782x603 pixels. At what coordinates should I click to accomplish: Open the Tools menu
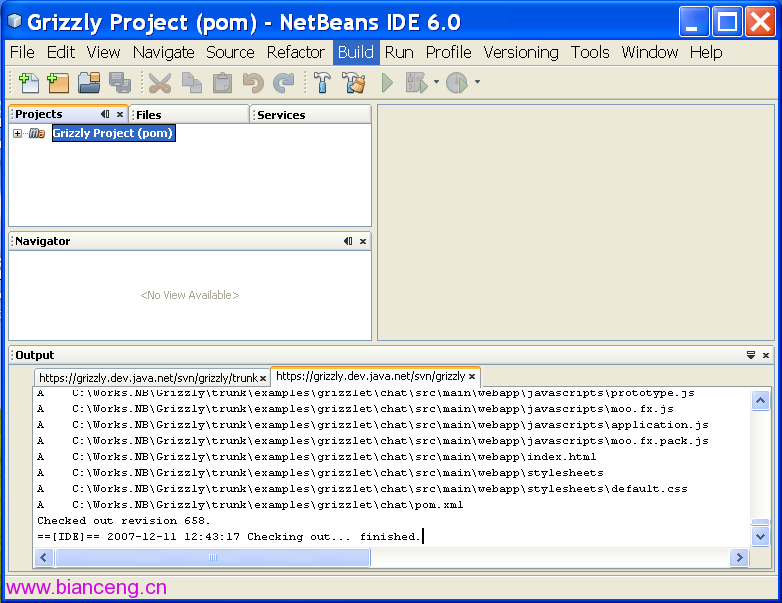click(590, 52)
